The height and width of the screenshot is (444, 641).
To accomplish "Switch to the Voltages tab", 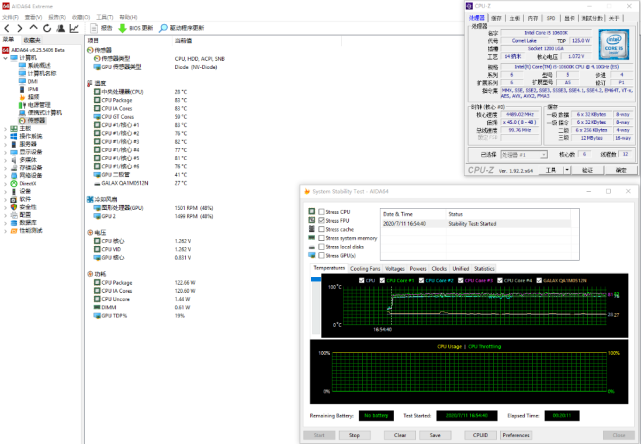I will (x=394, y=268).
